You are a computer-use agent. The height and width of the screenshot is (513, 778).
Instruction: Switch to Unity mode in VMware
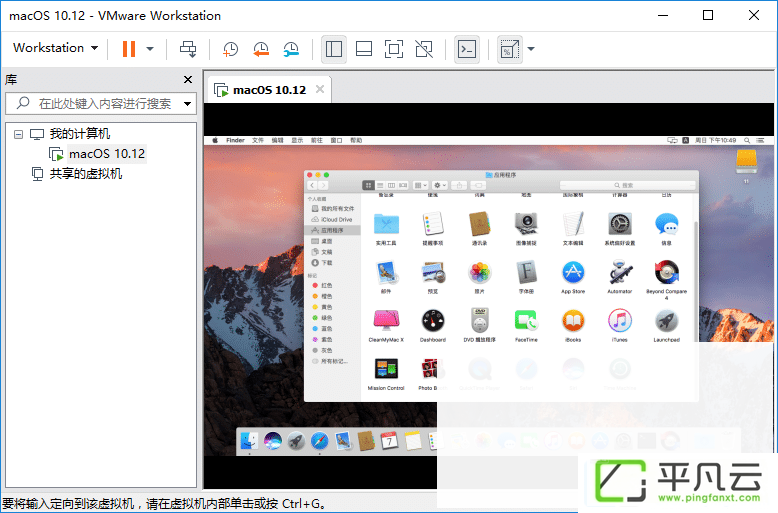424,49
